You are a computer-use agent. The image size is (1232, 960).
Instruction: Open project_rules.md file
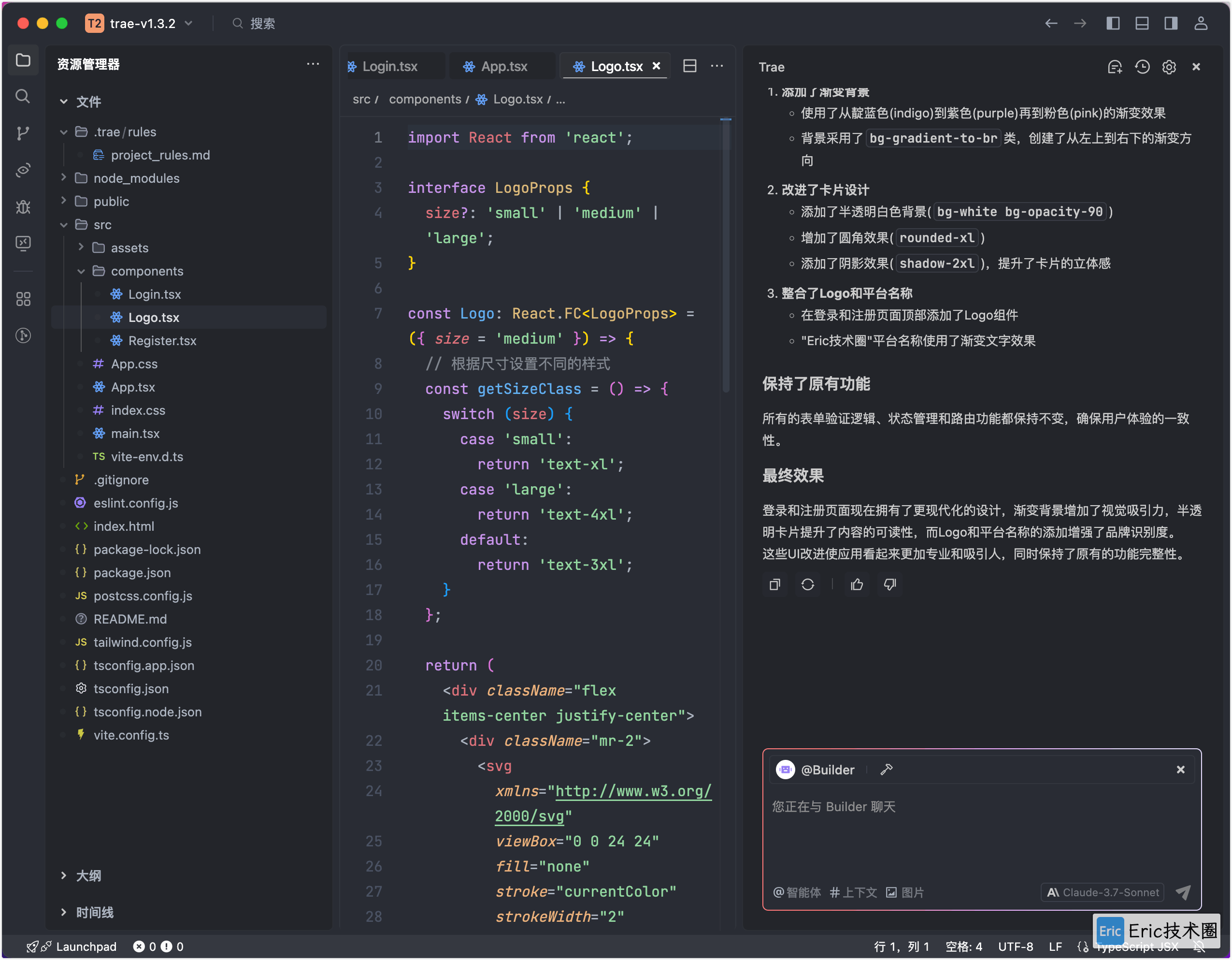pyautogui.click(x=160, y=155)
